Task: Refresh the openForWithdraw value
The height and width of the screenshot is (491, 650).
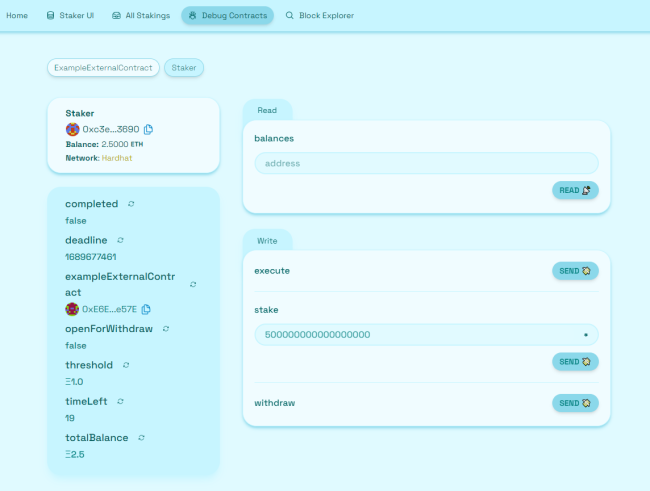Action: 166,329
